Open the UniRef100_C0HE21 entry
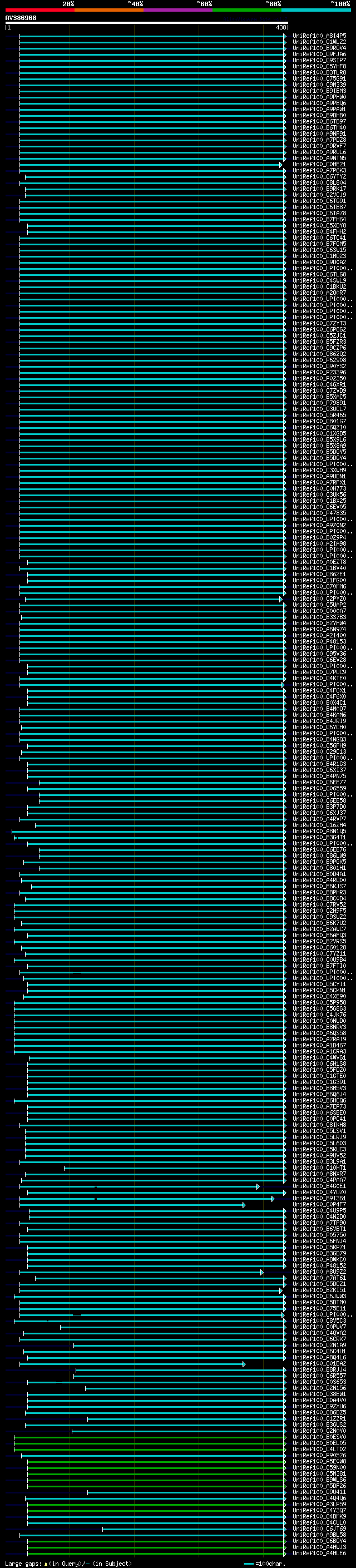The height and width of the screenshot is (1568, 356). pyautogui.click(x=319, y=164)
